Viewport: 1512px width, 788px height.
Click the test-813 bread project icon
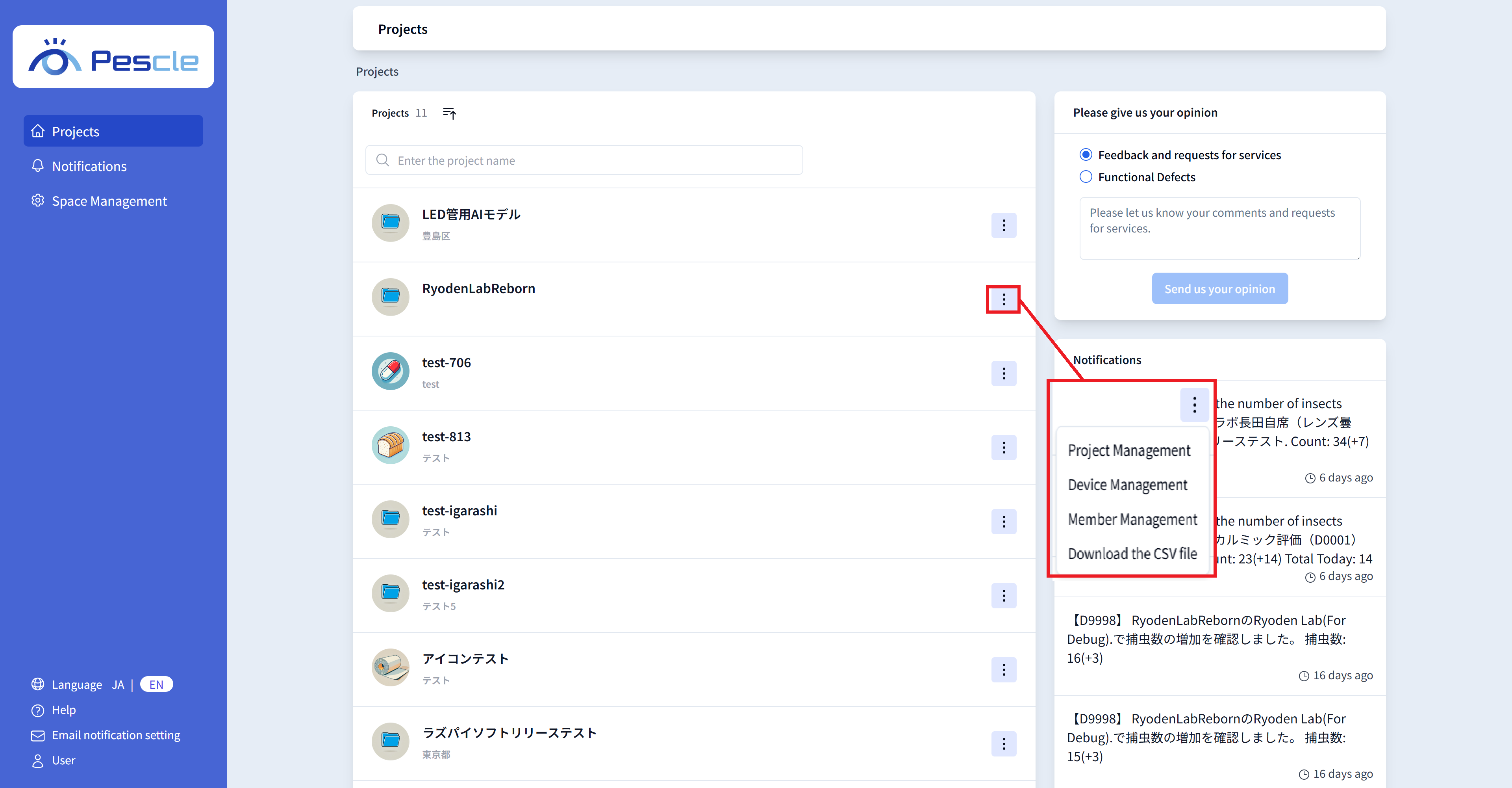(390, 445)
